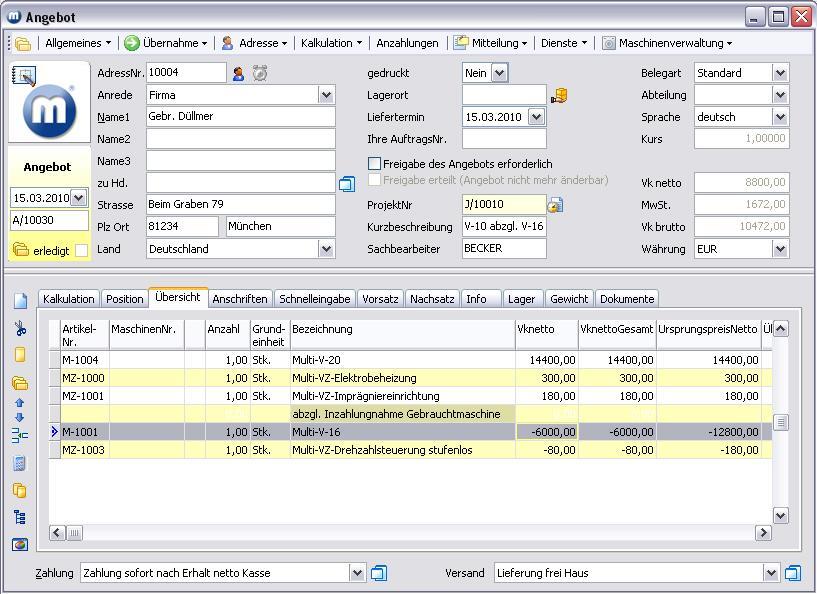Viewport: 817px width, 594px height.
Task: Move position up with the up arrow icon
Action: coord(19,402)
